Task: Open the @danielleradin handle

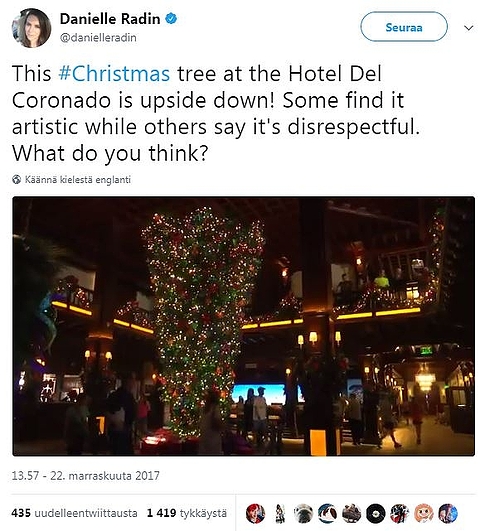Action: point(98,38)
